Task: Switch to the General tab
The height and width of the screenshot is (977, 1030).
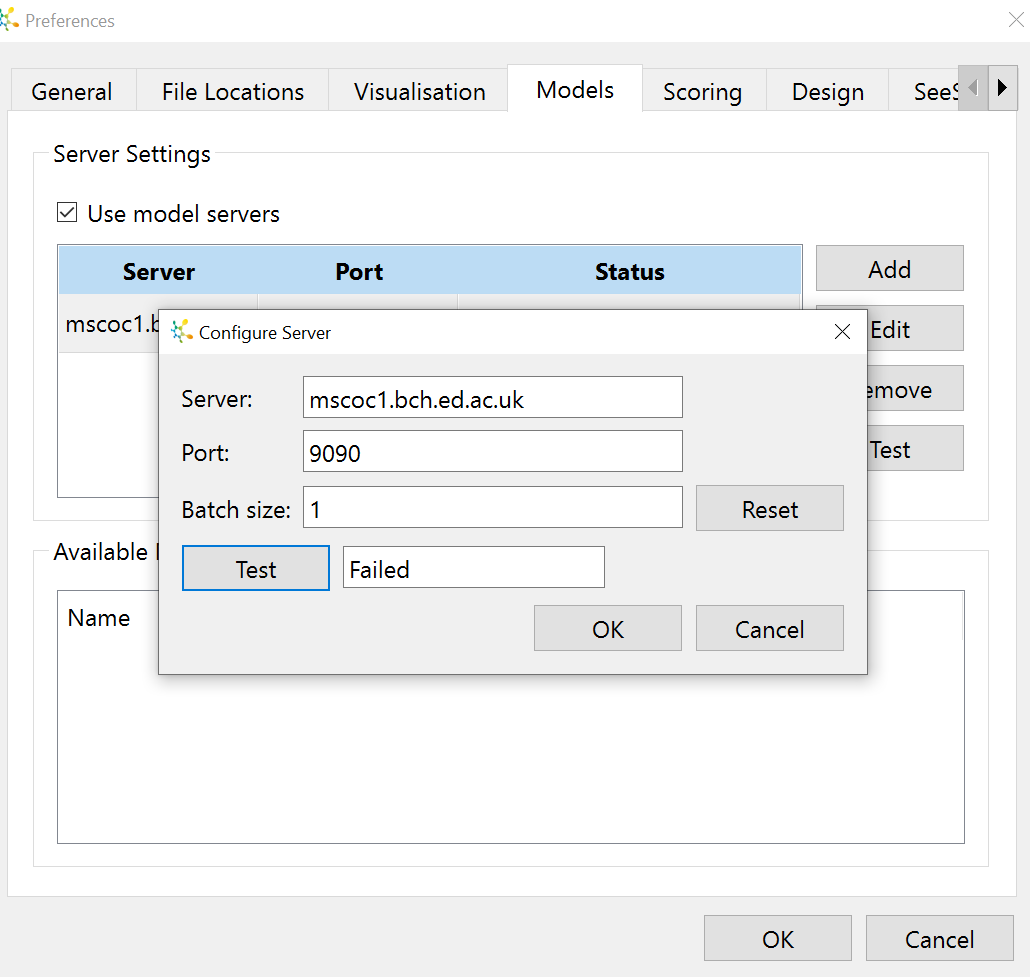Action: pos(72,92)
